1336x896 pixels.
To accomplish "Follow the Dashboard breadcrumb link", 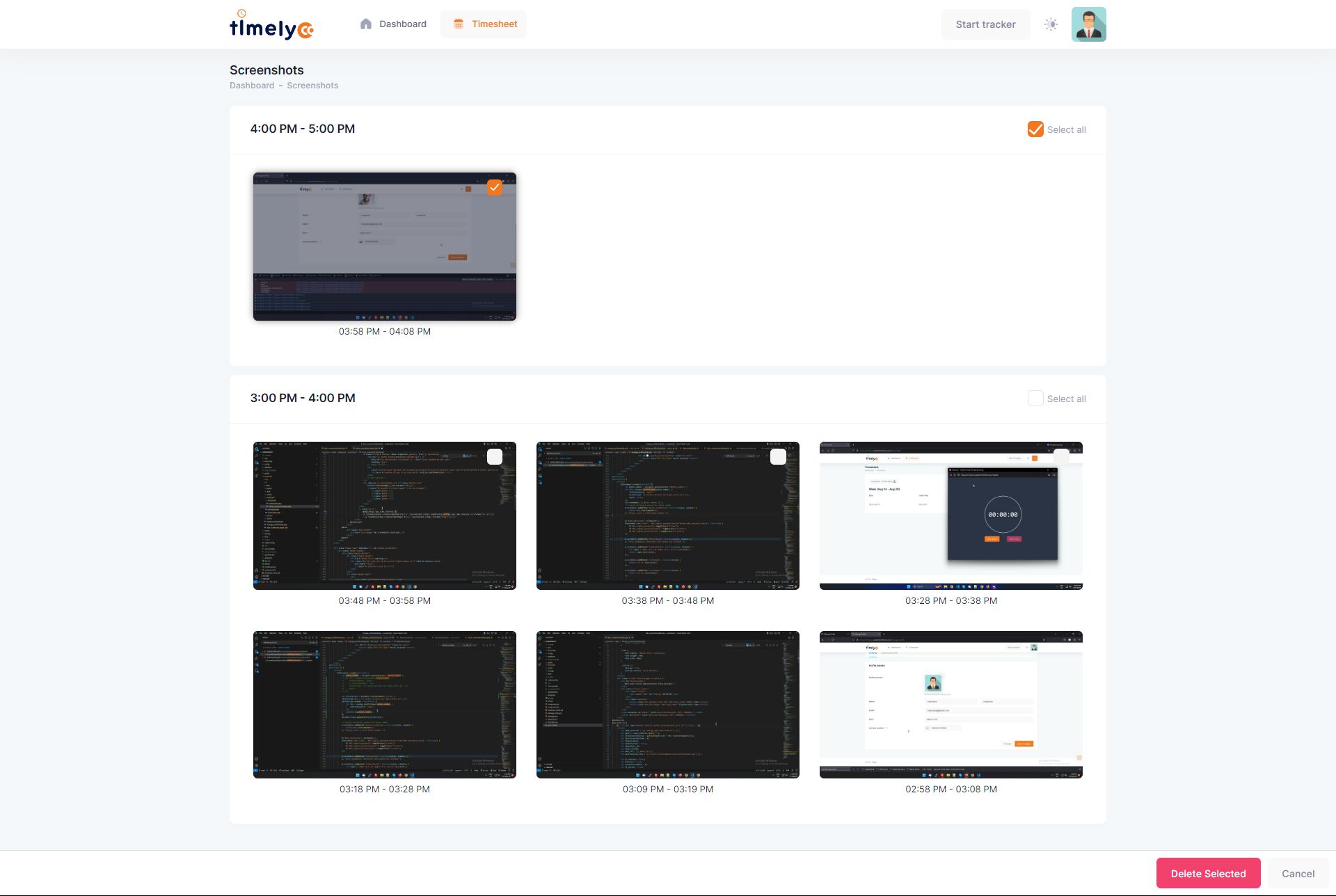I will point(252,86).
